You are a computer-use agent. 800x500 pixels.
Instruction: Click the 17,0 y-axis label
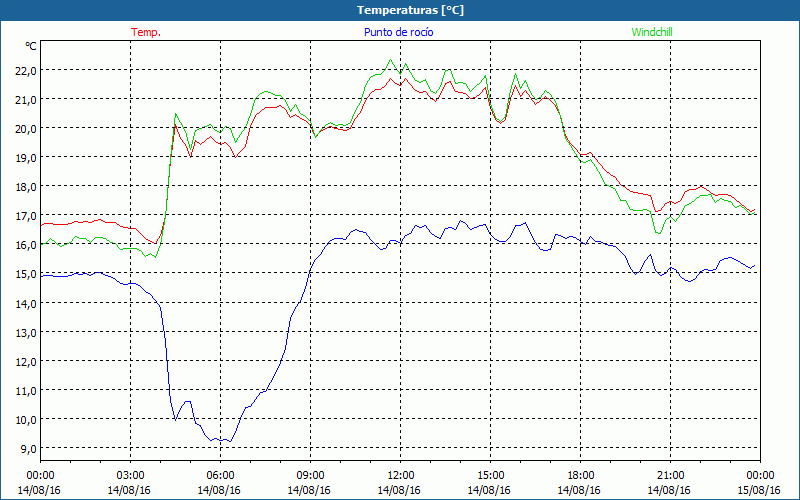(x=26, y=216)
